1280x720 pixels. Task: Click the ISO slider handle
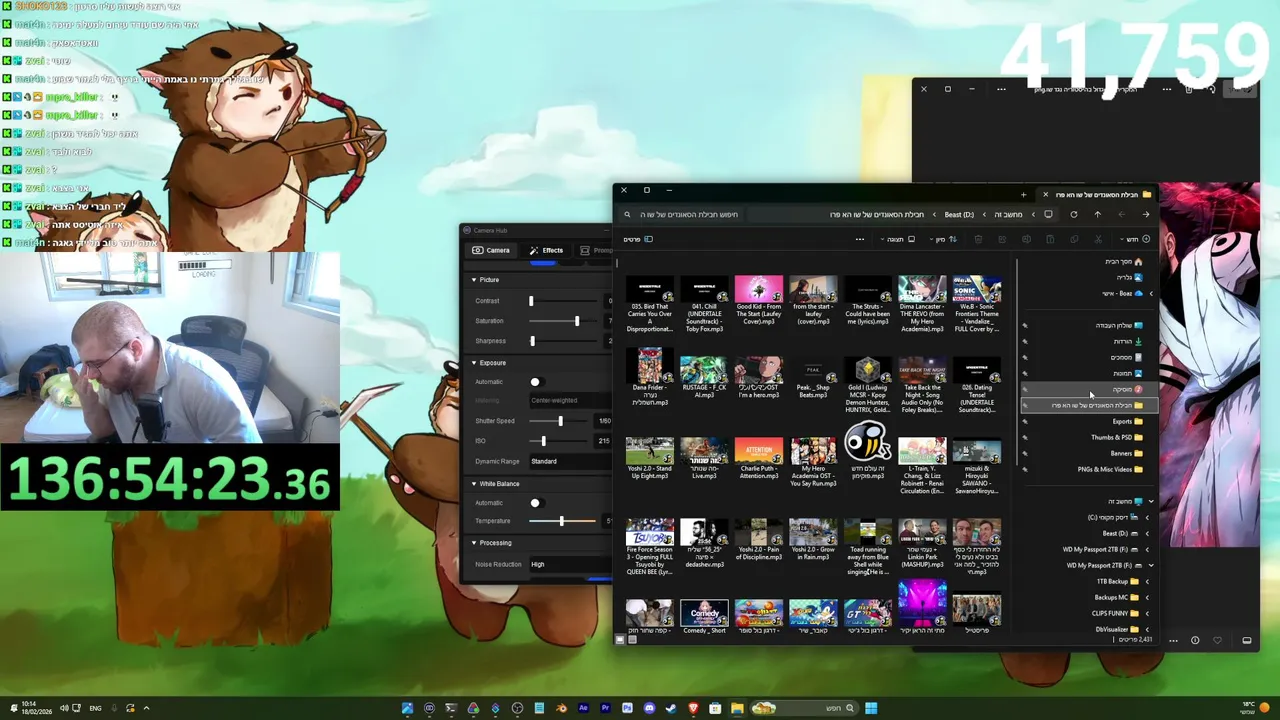(x=543, y=441)
